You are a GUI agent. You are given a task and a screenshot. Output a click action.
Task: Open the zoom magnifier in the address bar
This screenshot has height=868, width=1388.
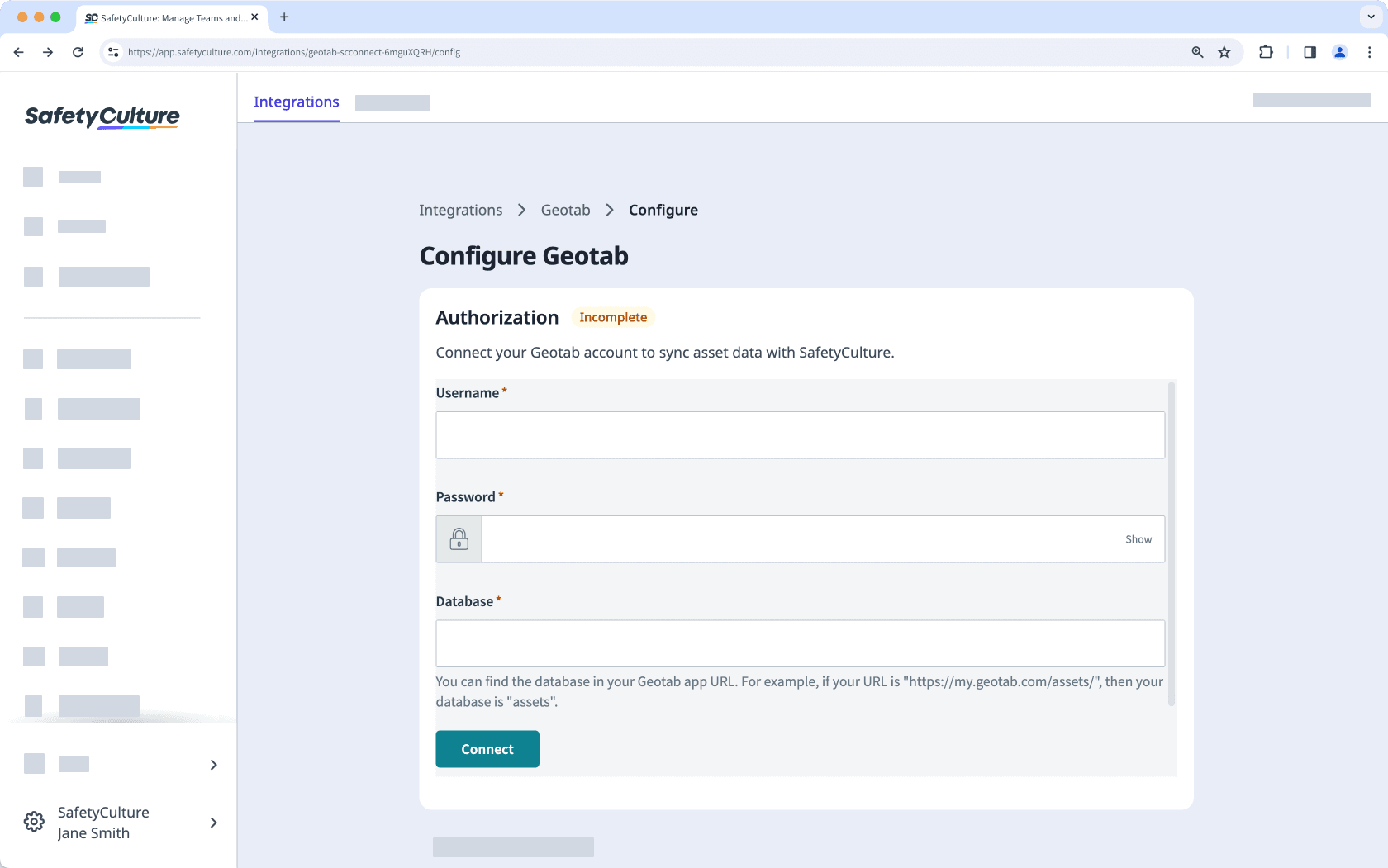pos(1197,51)
